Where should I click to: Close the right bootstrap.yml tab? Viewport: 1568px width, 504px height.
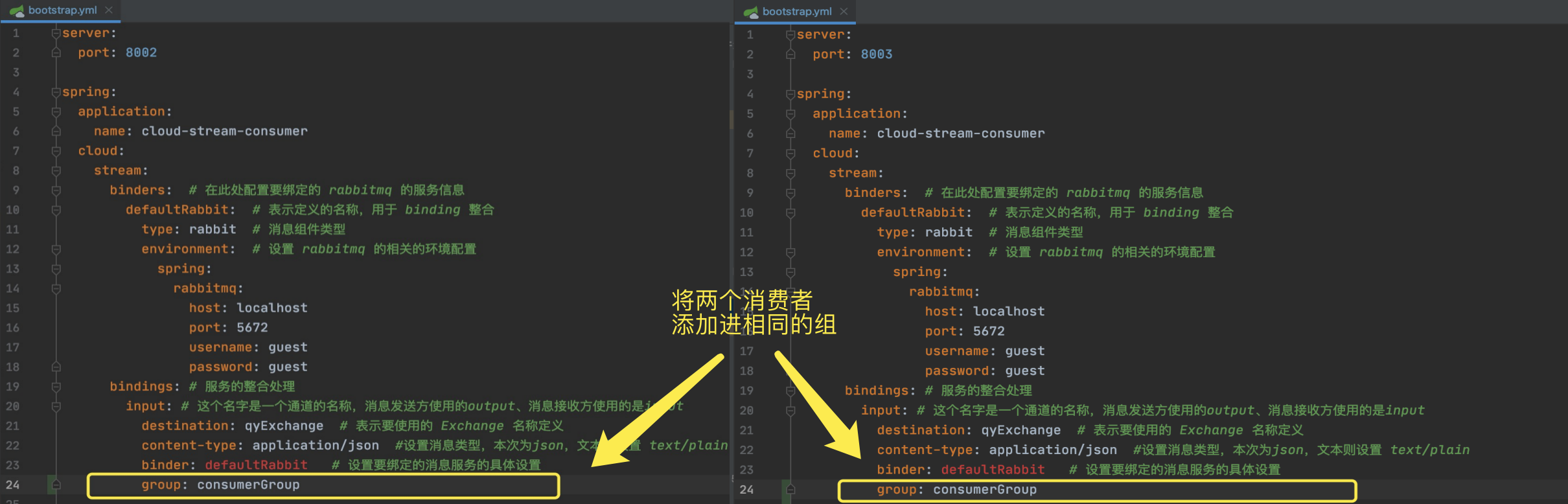[844, 11]
